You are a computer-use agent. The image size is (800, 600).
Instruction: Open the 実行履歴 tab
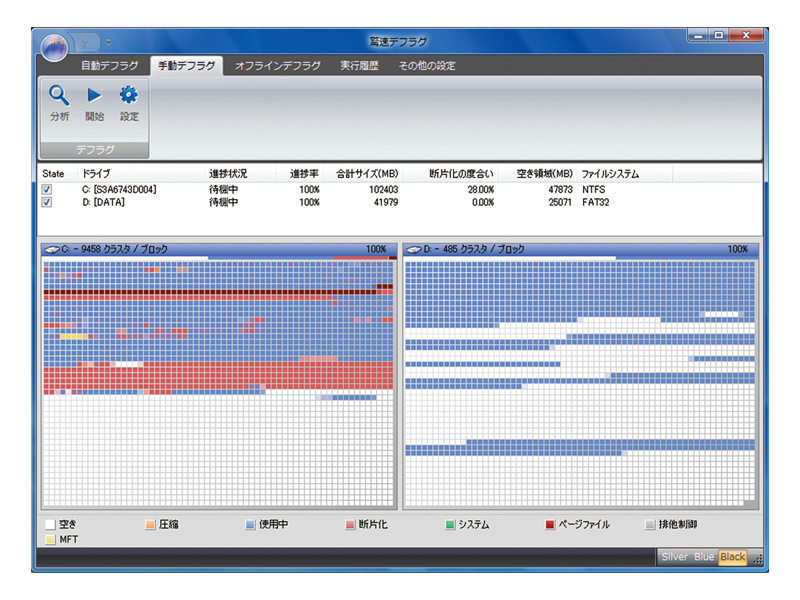359,66
